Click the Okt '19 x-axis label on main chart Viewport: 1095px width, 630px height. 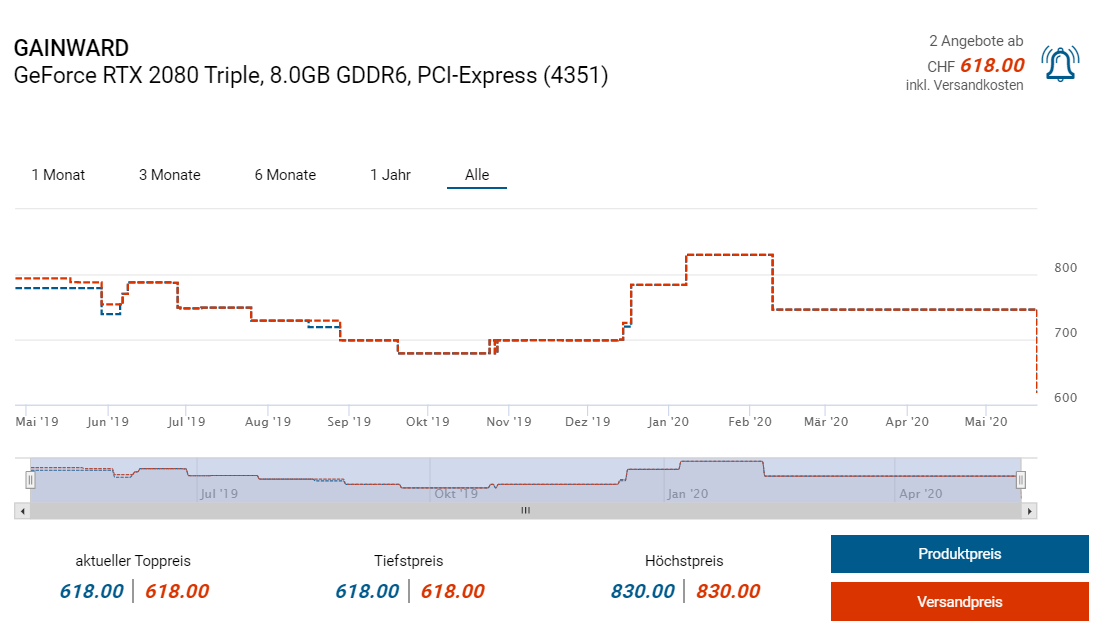(x=427, y=422)
